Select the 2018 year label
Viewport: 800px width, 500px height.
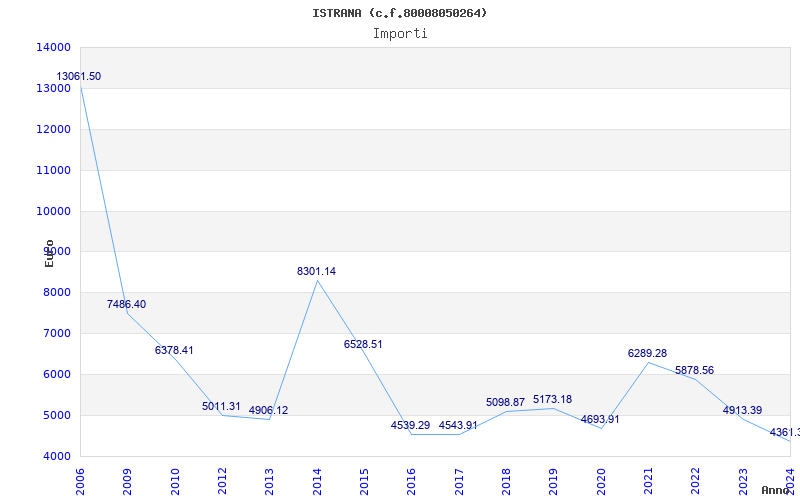point(506,482)
